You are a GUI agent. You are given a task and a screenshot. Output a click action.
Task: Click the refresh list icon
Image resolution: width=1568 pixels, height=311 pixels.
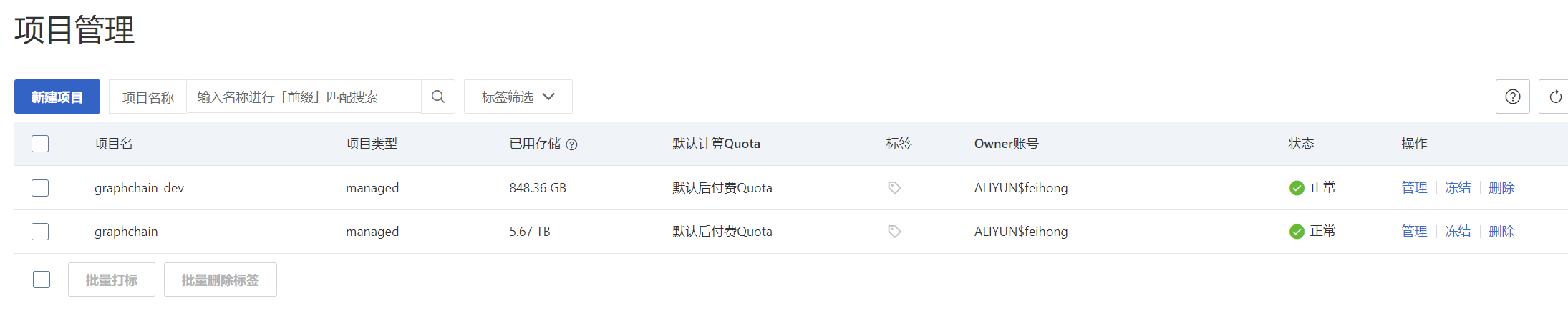[1555, 97]
